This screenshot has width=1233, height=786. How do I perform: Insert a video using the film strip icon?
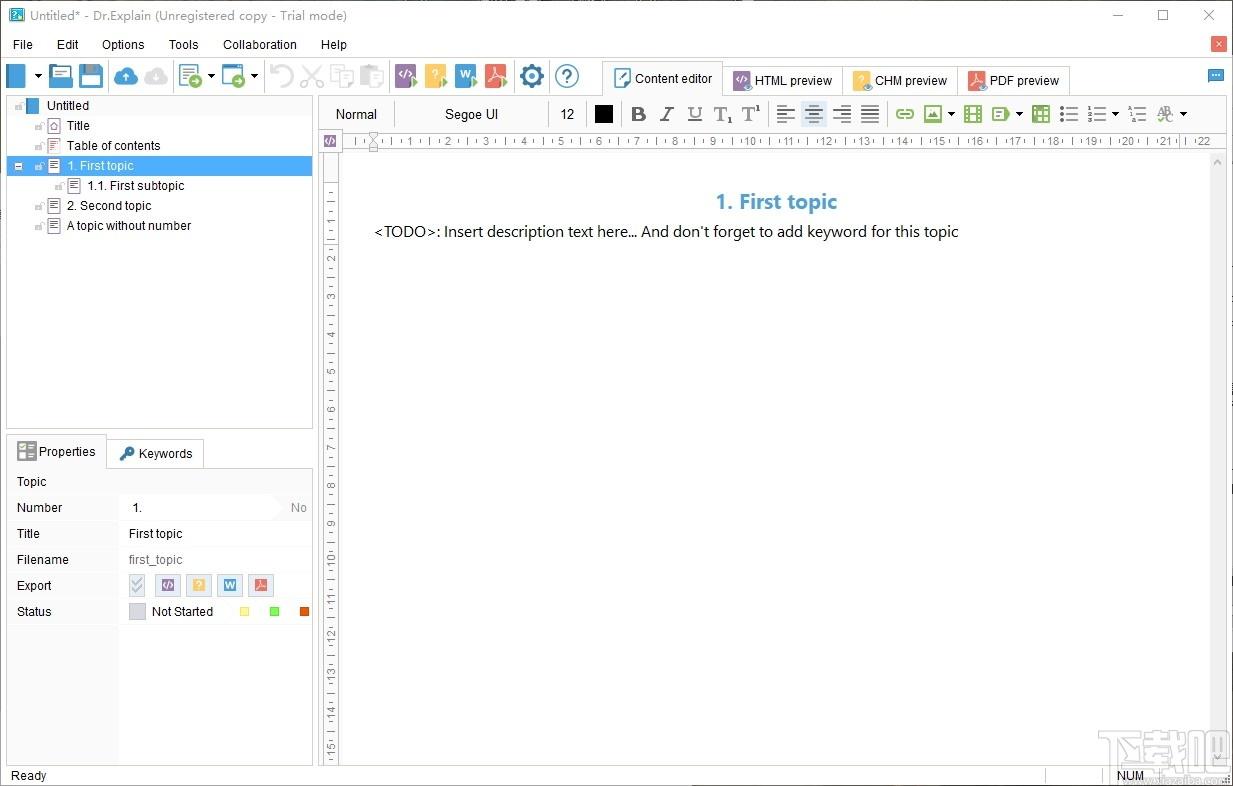(x=973, y=114)
